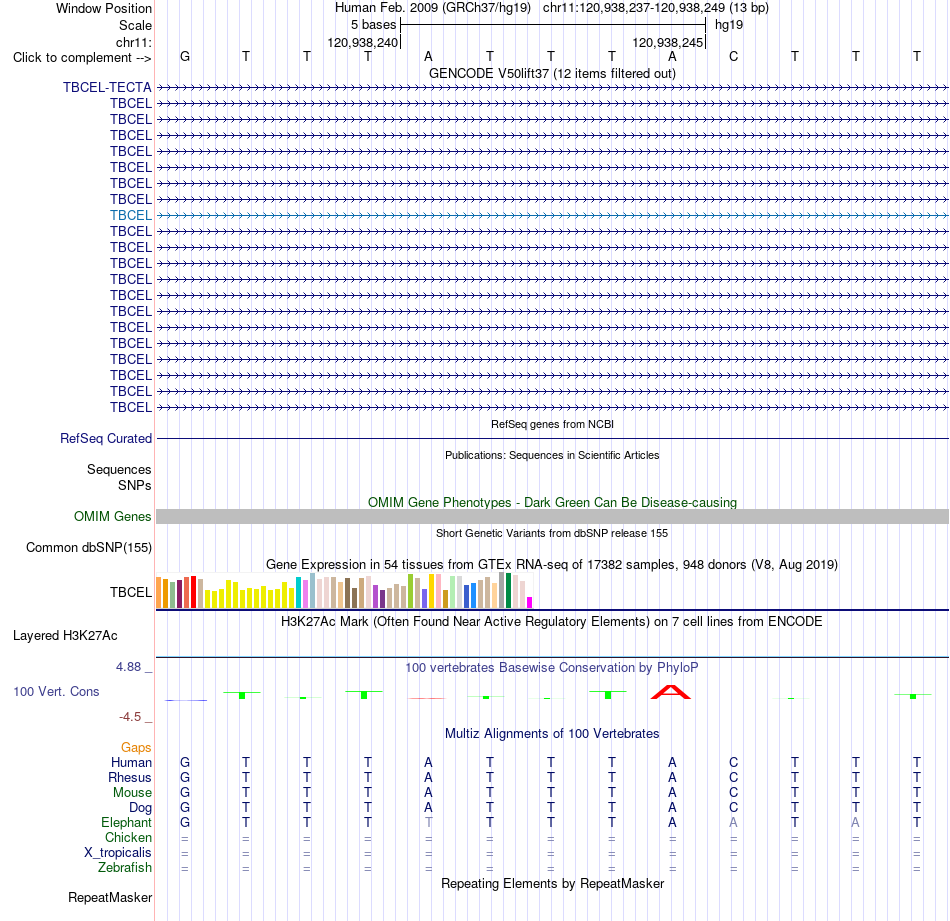Image resolution: width=950 pixels, height=921 pixels.
Task: Click the Window Position label
Action: coord(104,8)
